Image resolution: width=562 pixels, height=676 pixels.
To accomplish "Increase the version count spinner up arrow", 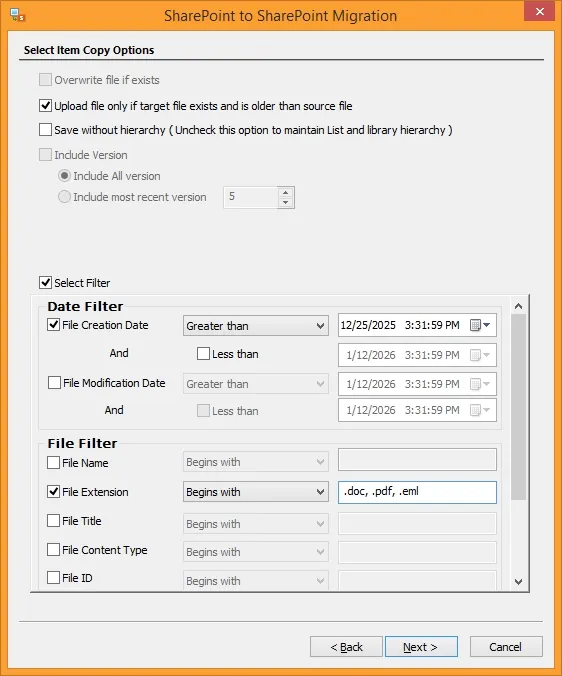I will (285, 192).
